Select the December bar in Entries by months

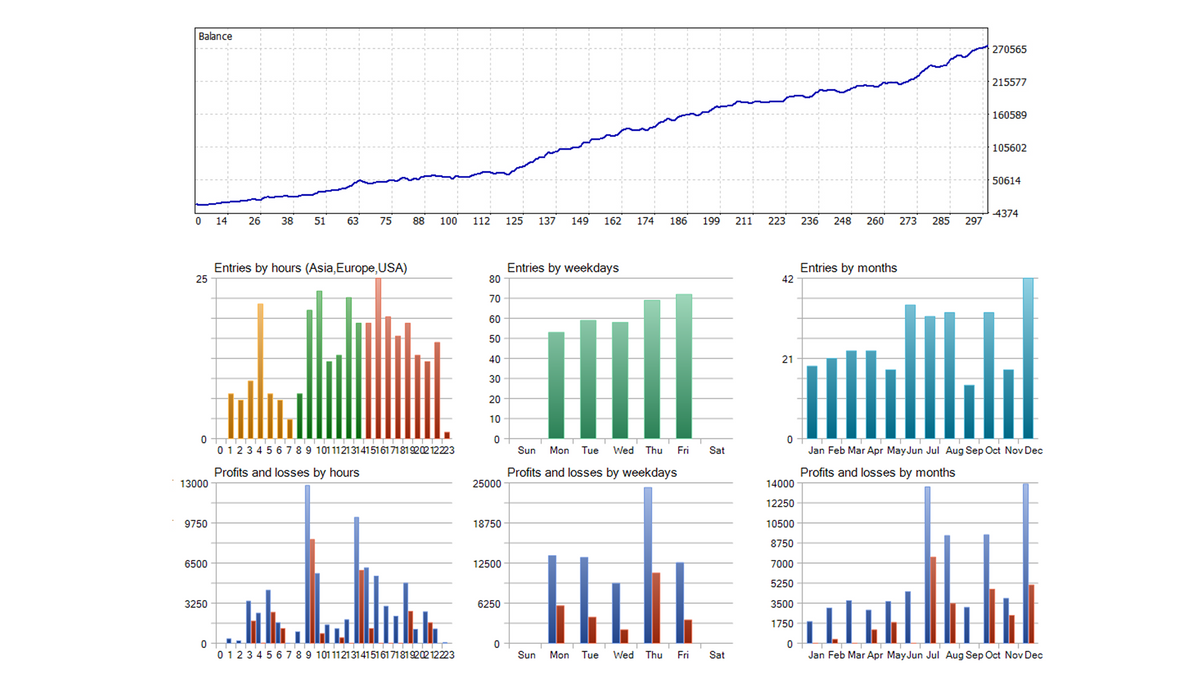[1028, 358]
